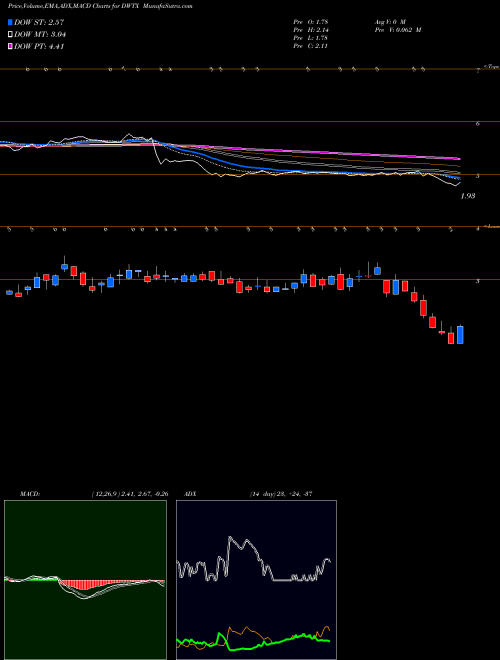Image resolution: width=500 pixels, height=660 pixels.
Task: Click the white DOW MT legend swatch
Action: (11, 35)
